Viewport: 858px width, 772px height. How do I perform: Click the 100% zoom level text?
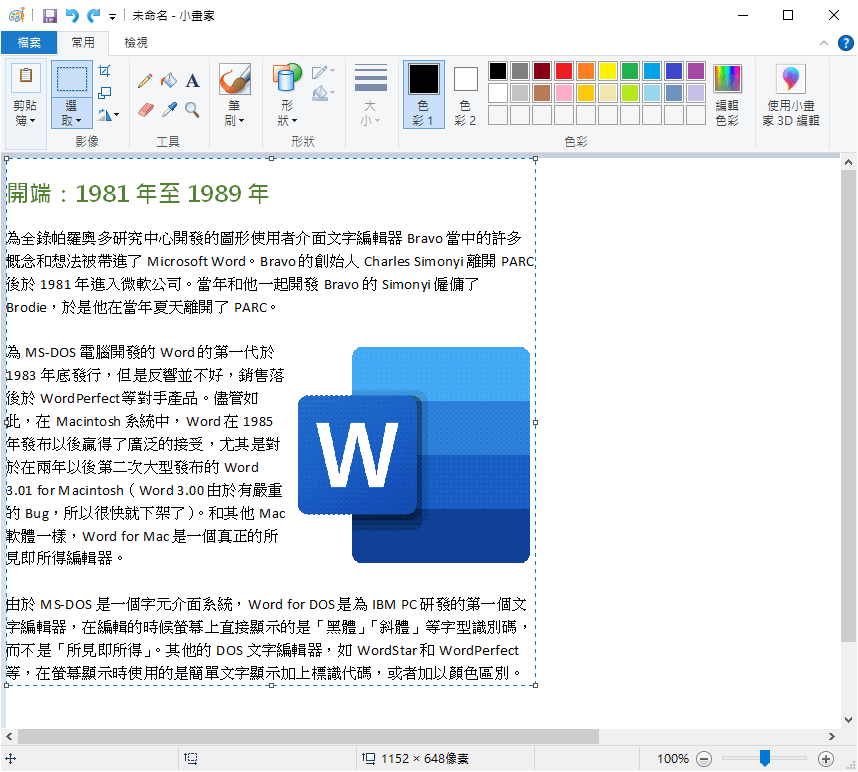673,758
